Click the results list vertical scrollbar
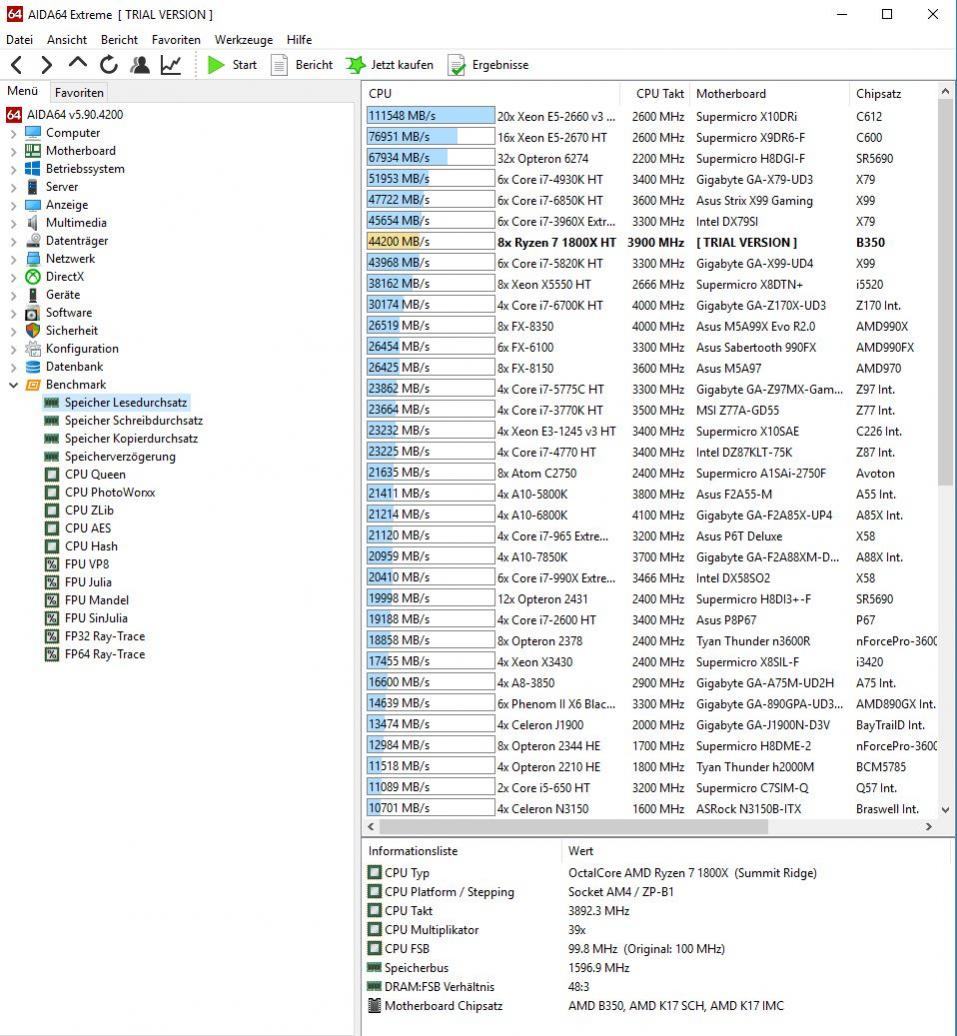Image resolution: width=957 pixels, height=1036 pixels. [x=945, y=291]
